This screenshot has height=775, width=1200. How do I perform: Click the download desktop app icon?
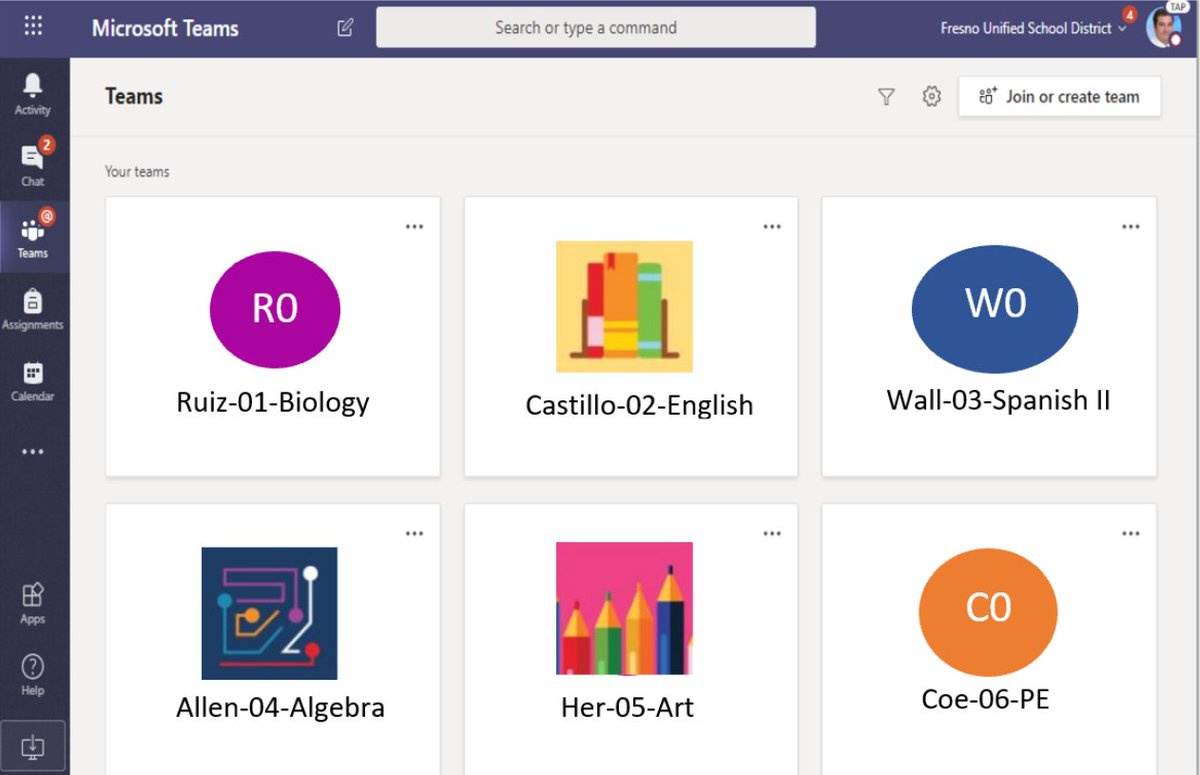point(33,746)
